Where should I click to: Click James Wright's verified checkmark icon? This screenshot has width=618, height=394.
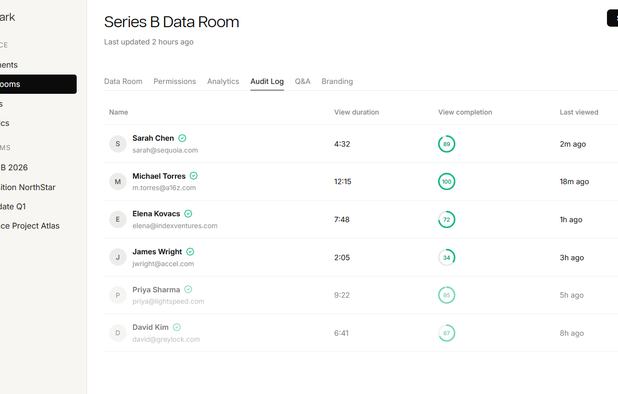(x=190, y=251)
